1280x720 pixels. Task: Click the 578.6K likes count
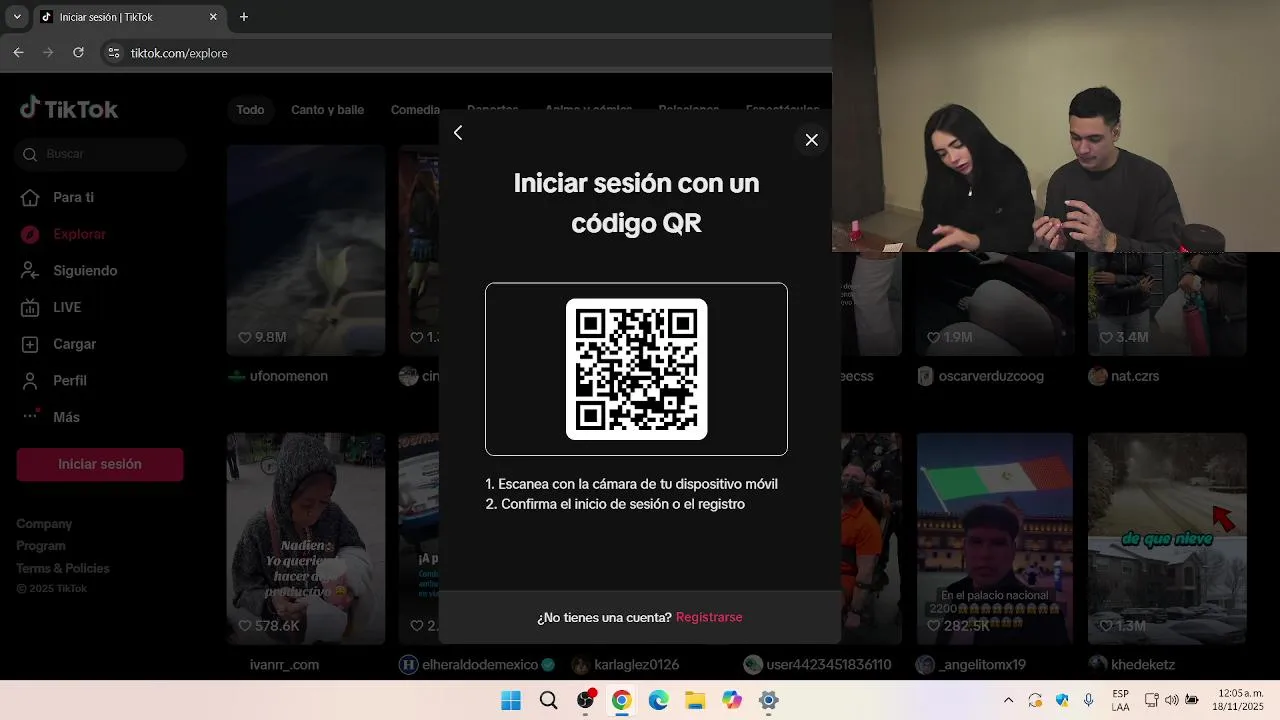(x=269, y=626)
